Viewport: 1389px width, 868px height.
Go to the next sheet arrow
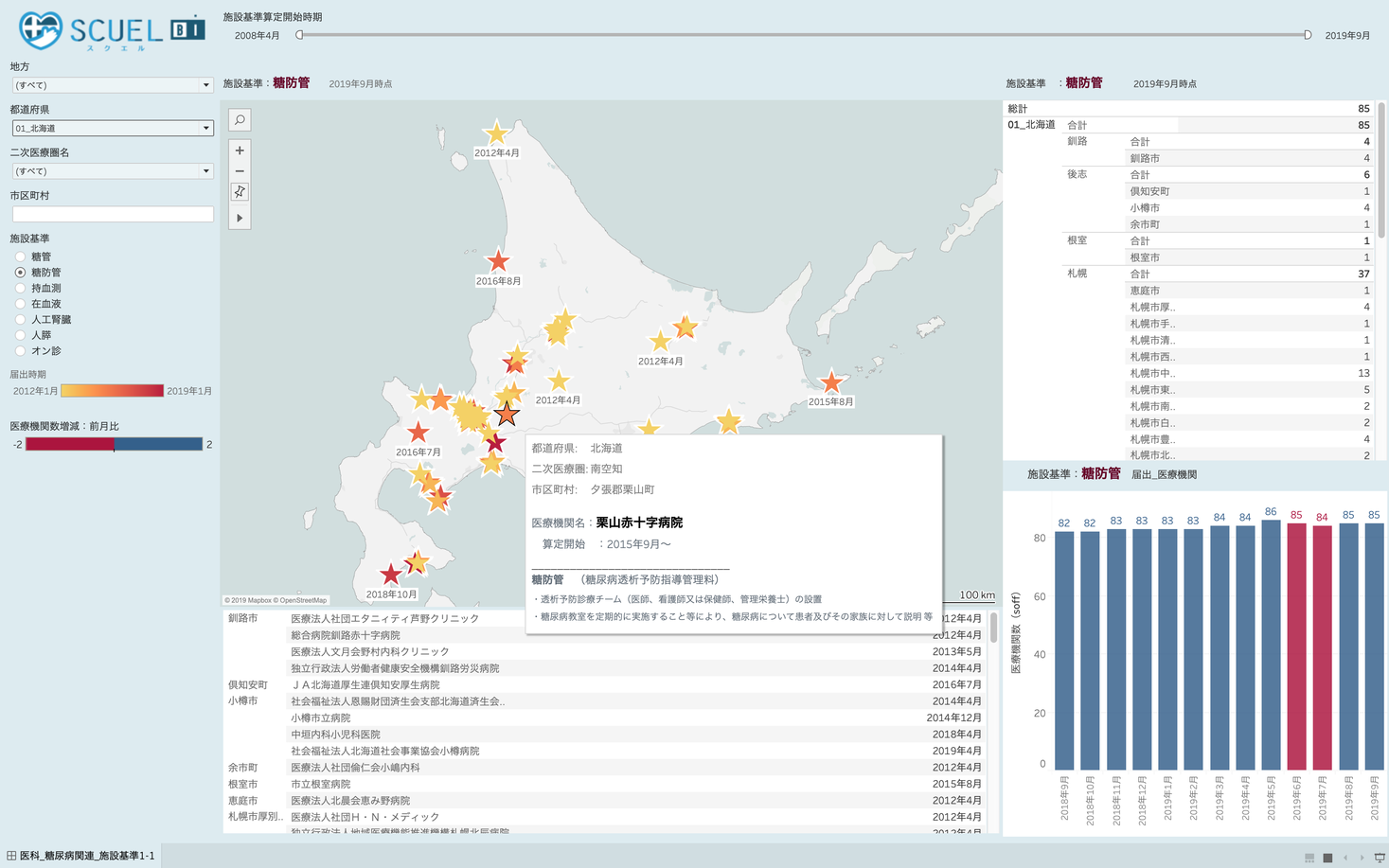pyautogui.click(x=1362, y=858)
